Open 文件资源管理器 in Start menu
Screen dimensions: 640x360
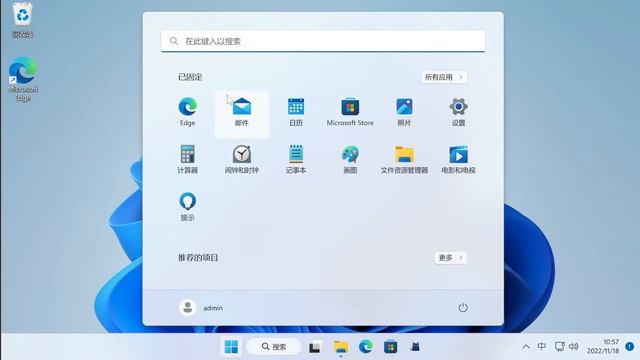[x=404, y=160]
